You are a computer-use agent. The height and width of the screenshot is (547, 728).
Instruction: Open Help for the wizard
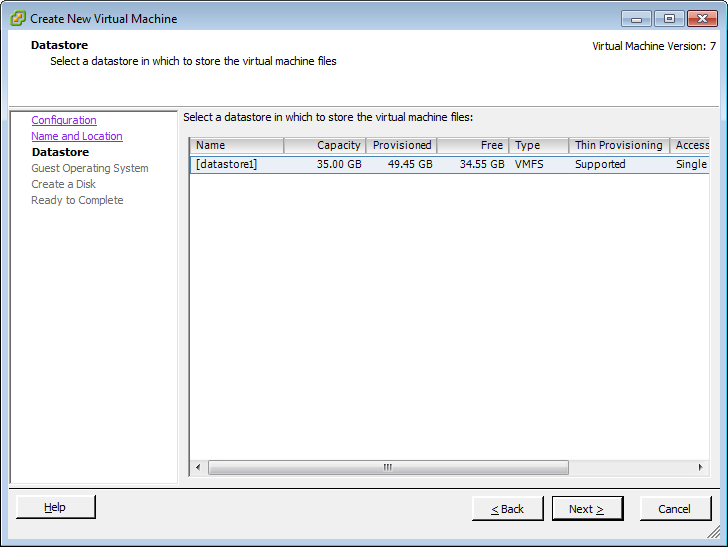[x=55, y=507]
